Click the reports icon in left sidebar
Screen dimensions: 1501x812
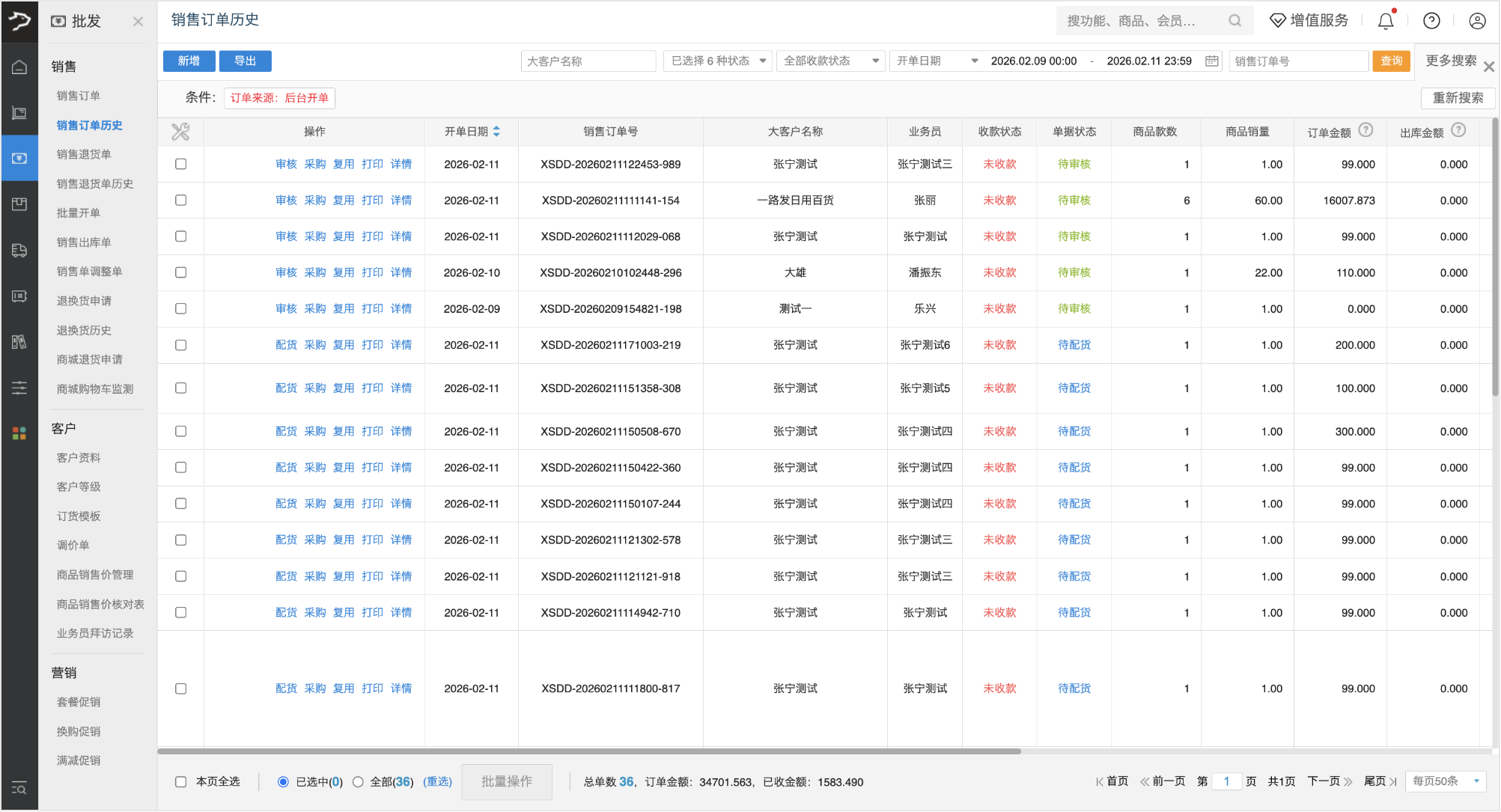point(19,342)
